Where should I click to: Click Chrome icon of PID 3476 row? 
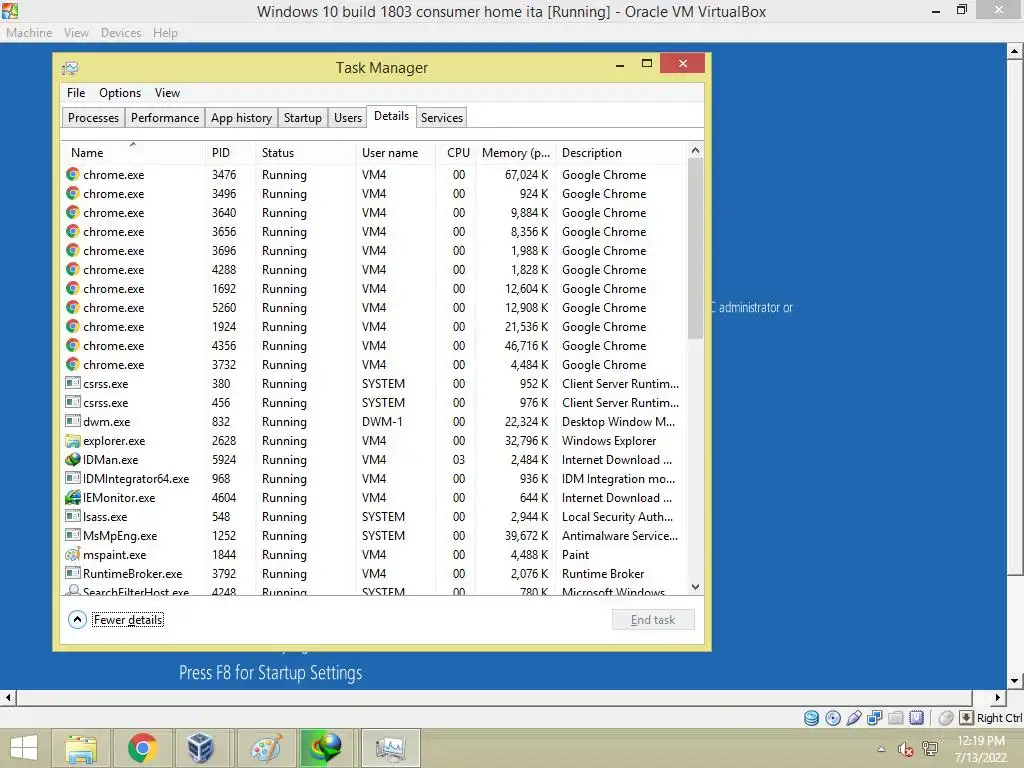point(72,174)
